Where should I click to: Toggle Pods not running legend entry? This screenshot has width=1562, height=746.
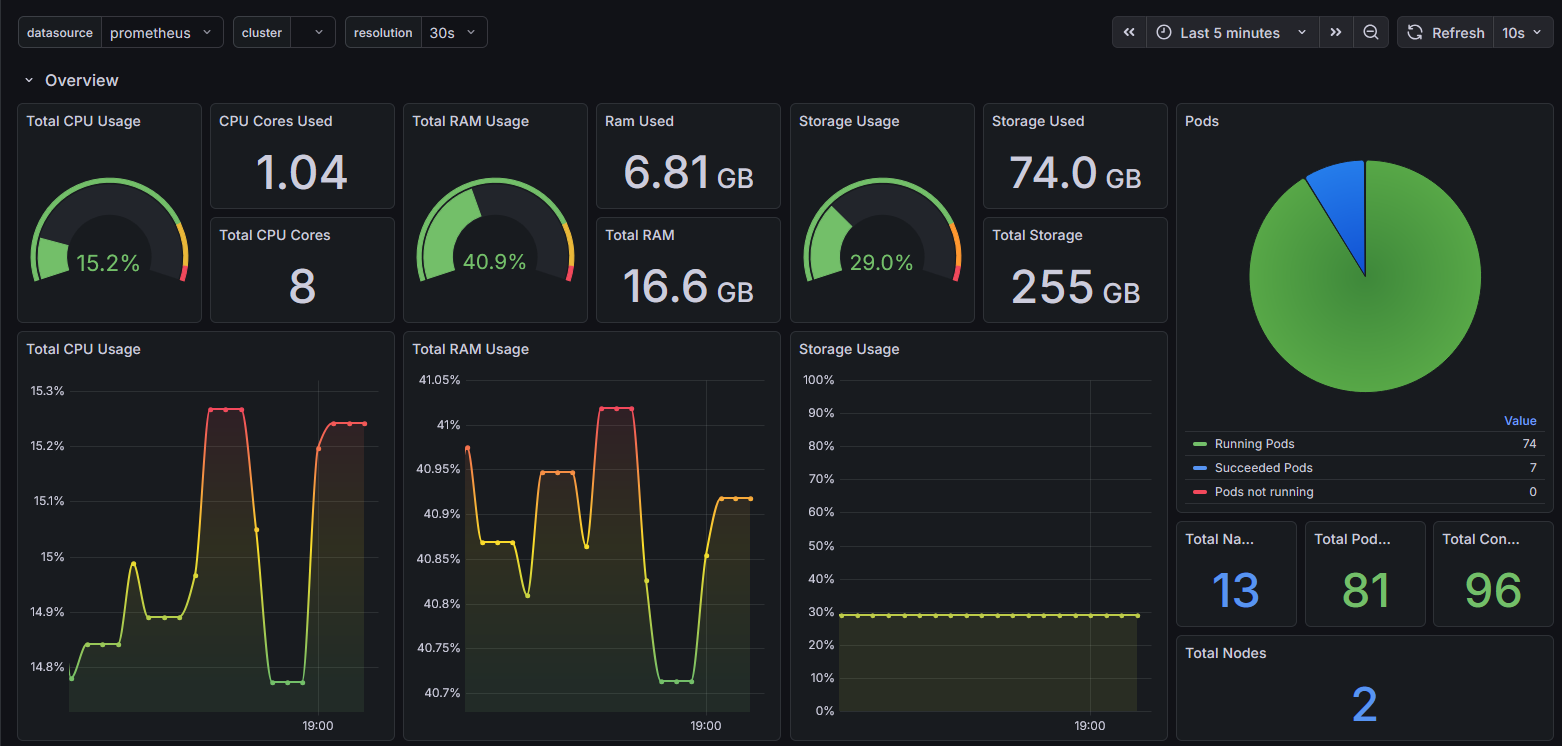coord(1263,491)
